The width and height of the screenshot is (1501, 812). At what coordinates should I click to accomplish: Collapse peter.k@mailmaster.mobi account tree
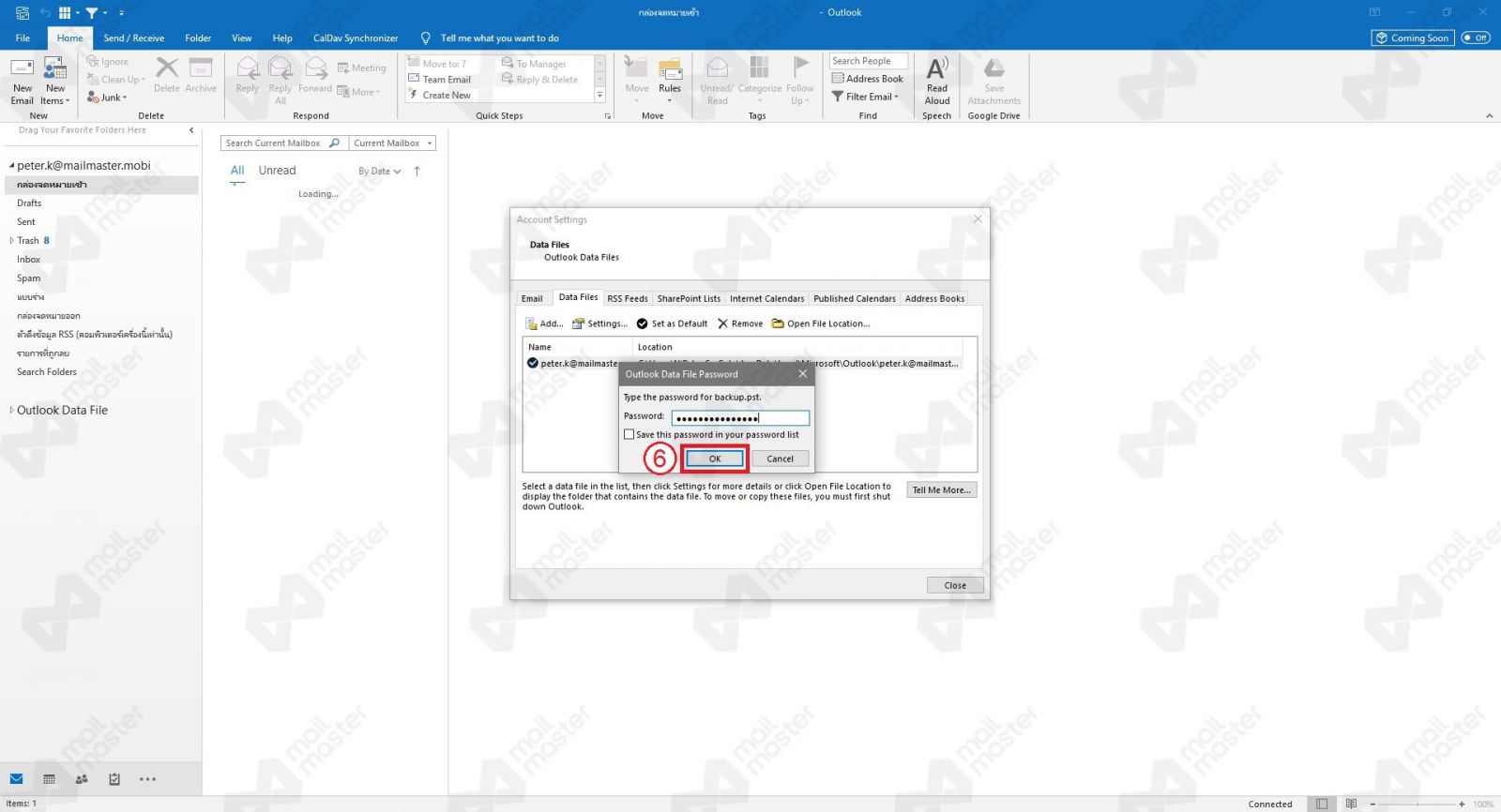11,166
